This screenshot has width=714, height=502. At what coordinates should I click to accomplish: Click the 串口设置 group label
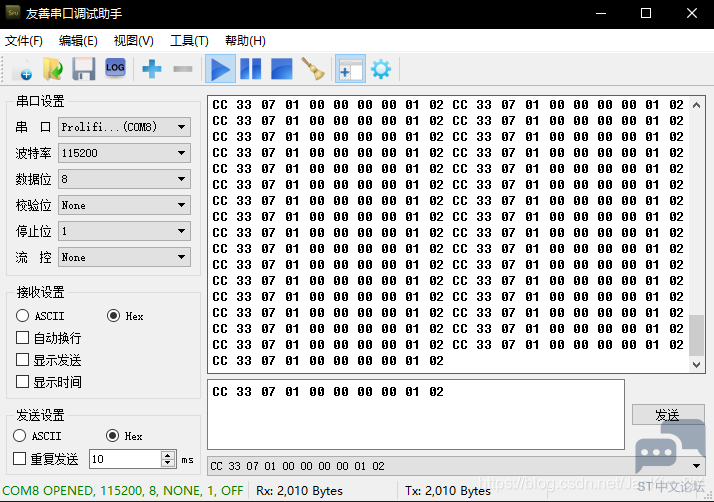pyautogui.click(x=40, y=101)
